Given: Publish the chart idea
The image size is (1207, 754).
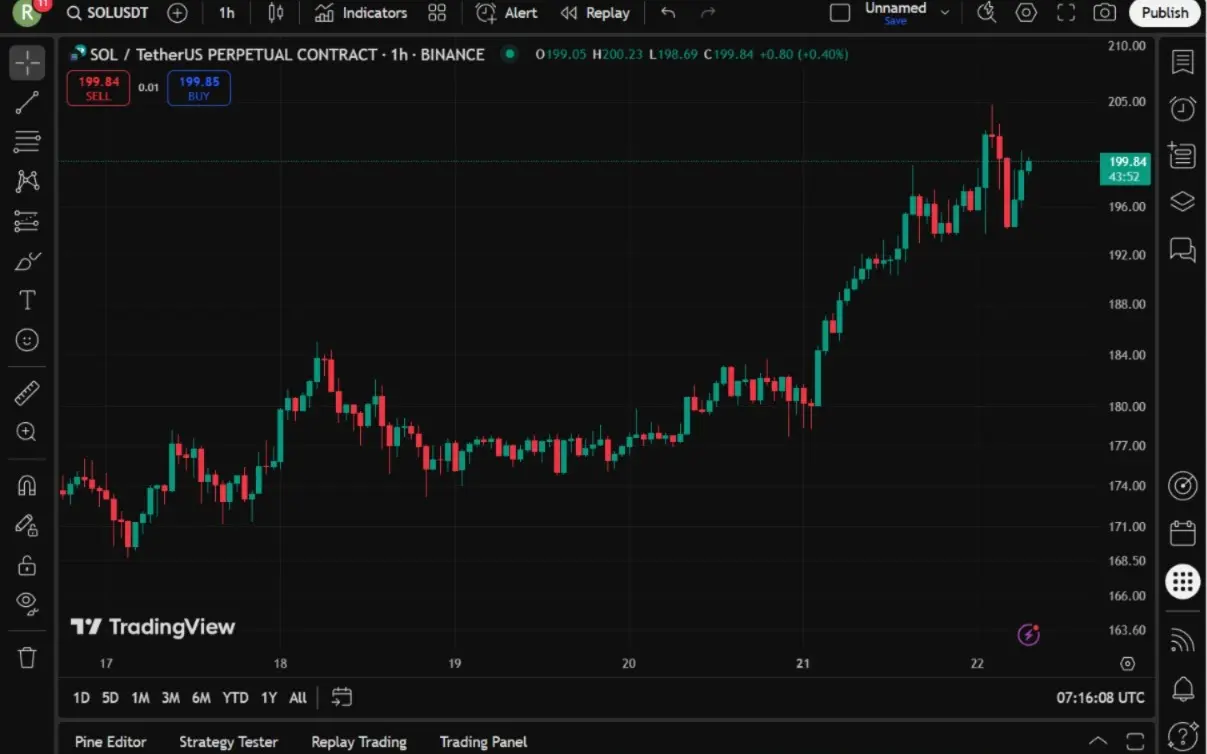Looking at the screenshot, I should [1165, 13].
